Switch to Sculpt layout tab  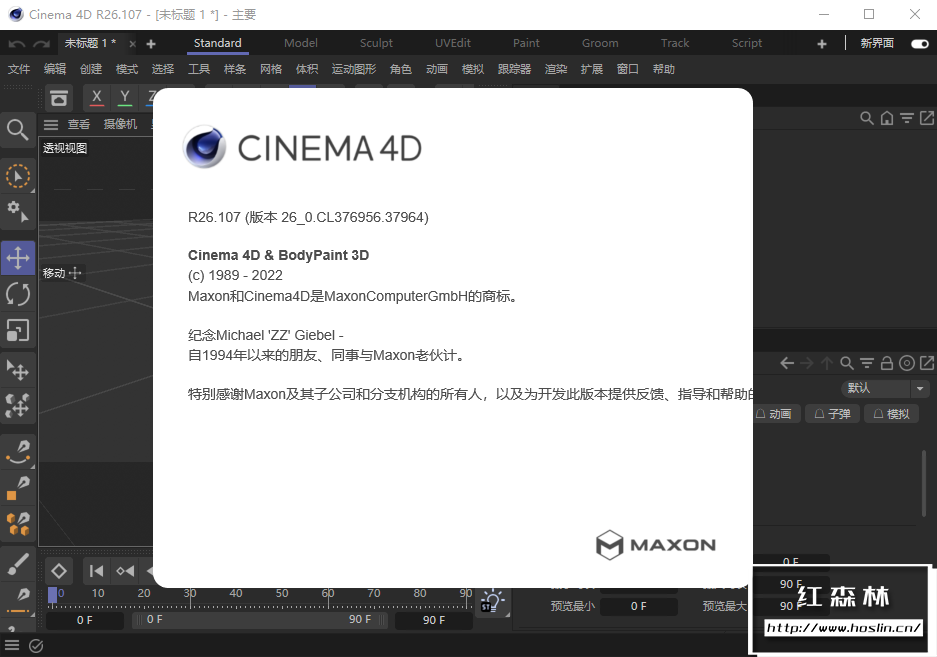(376, 43)
